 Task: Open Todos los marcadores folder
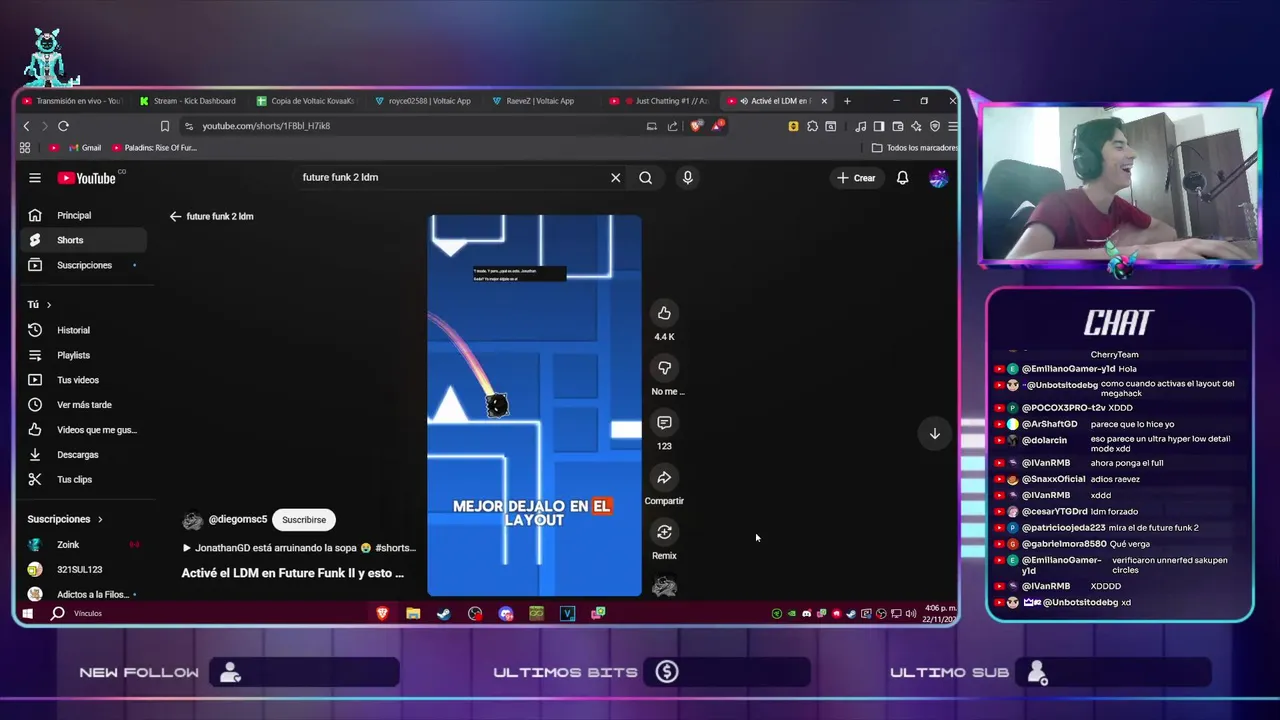tap(914, 148)
